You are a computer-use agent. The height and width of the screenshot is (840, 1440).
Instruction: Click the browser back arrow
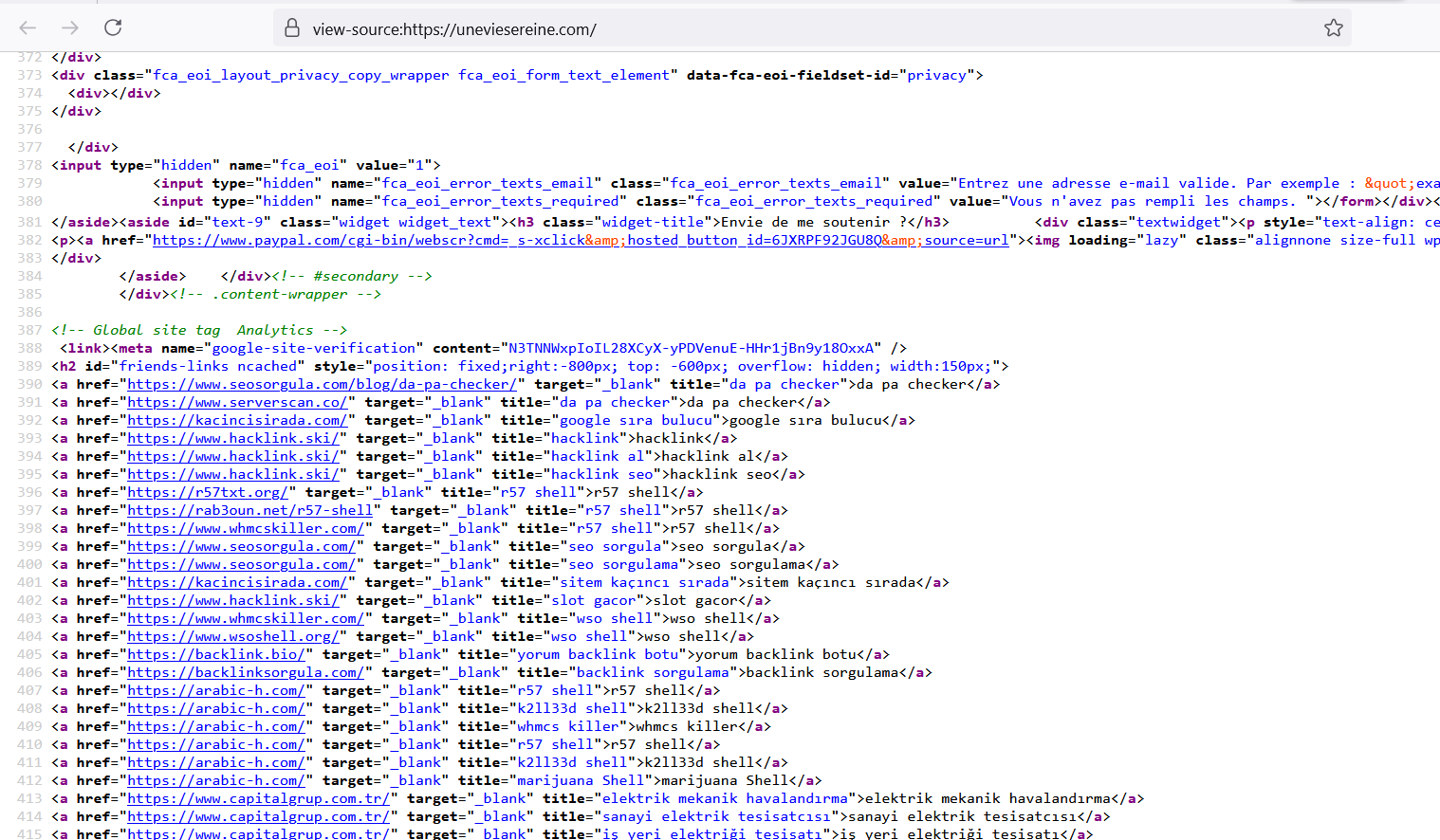pyautogui.click(x=28, y=28)
